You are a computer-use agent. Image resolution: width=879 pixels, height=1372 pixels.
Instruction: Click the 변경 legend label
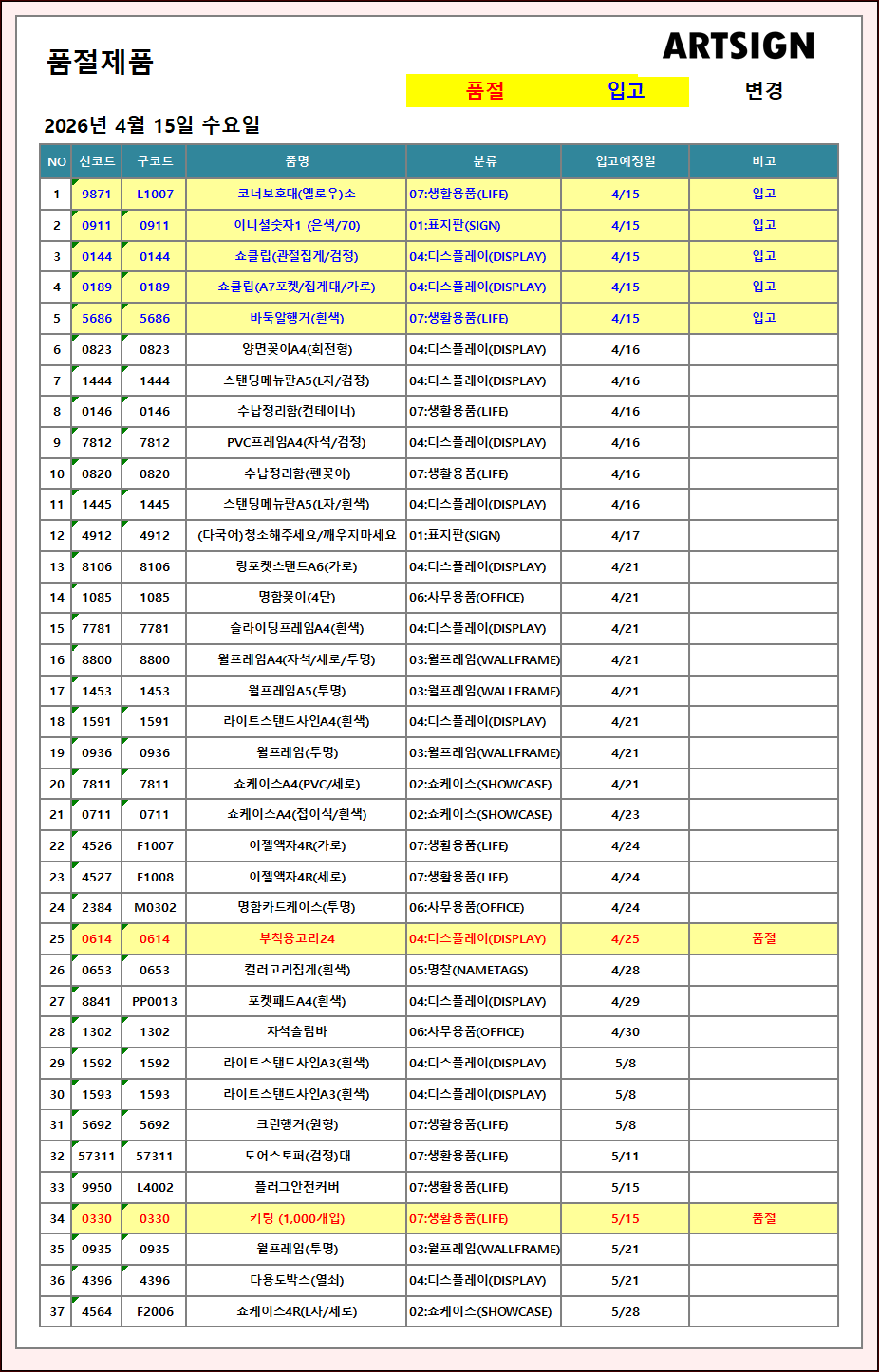pyautogui.click(x=763, y=91)
